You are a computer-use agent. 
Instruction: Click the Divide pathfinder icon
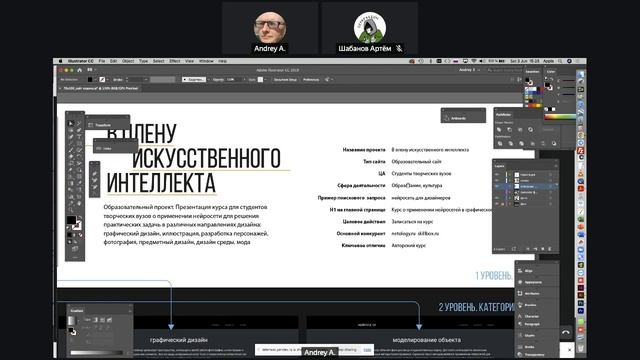500,144
